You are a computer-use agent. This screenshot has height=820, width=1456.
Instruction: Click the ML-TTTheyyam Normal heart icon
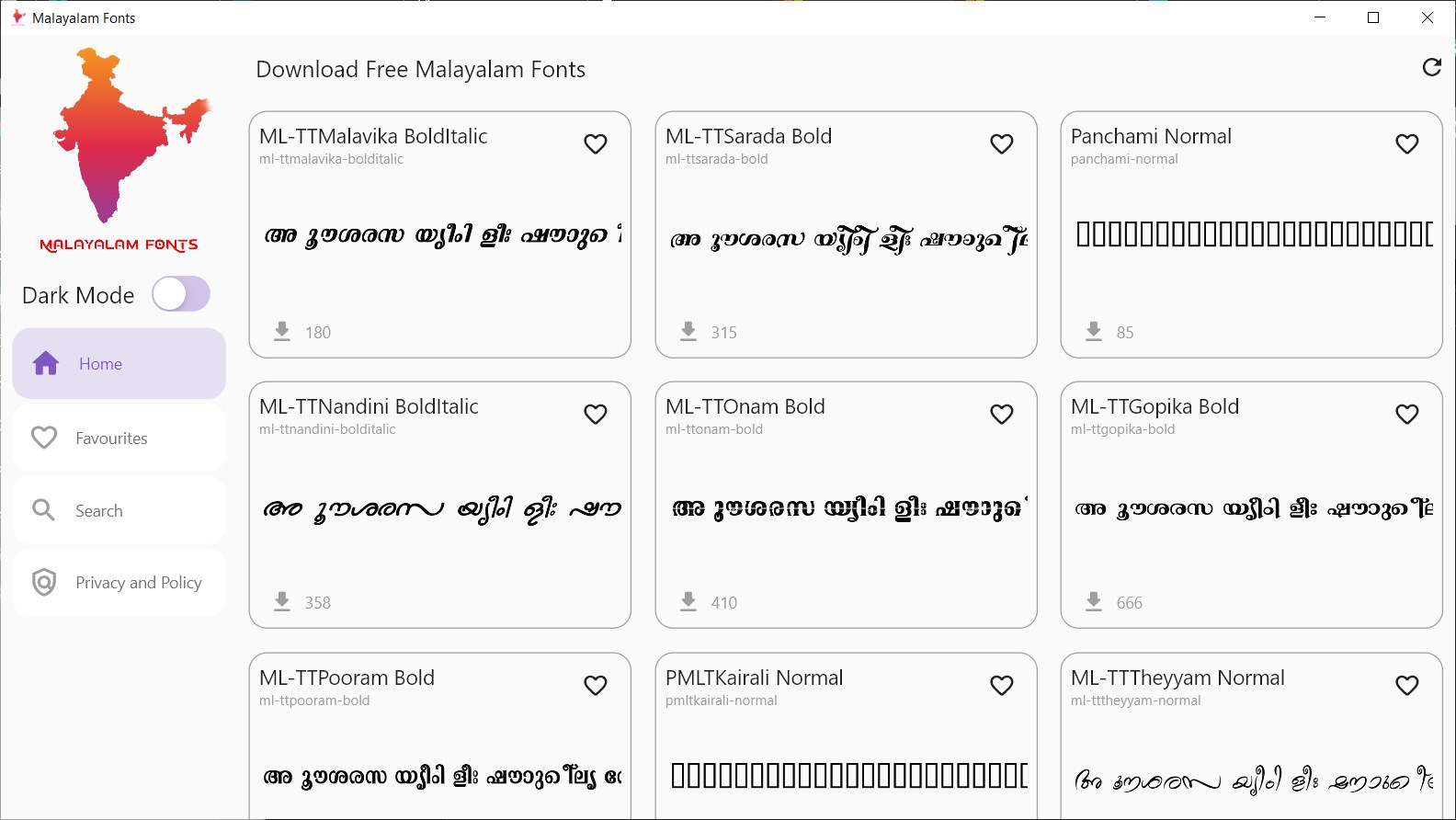pyautogui.click(x=1406, y=685)
